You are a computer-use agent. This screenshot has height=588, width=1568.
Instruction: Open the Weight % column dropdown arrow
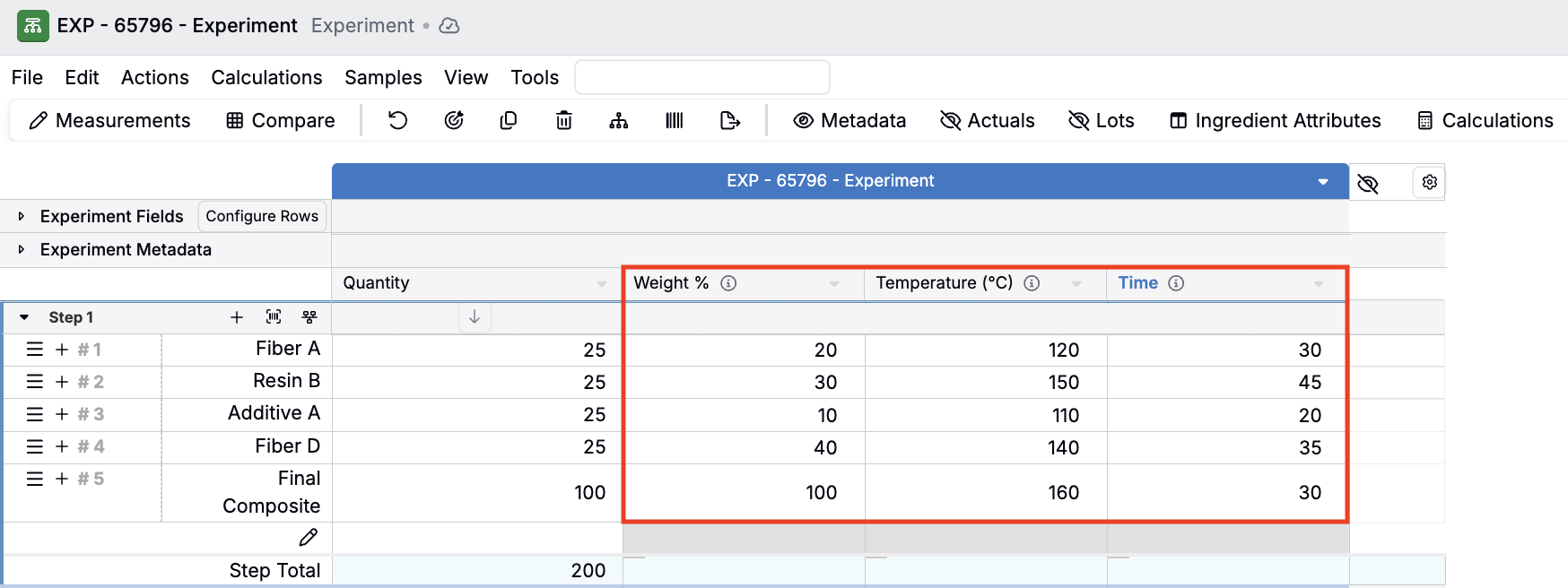click(x=834, y=284)
